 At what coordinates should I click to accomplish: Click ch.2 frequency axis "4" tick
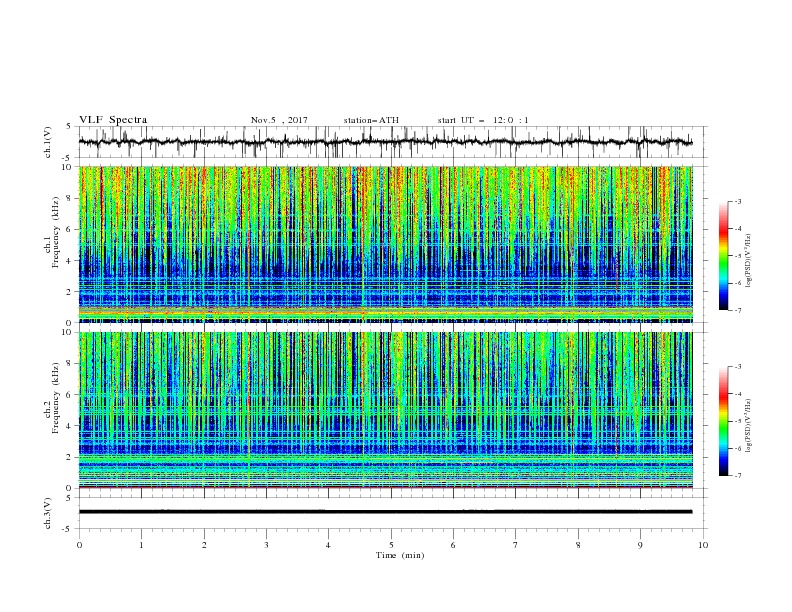(70, 426)
